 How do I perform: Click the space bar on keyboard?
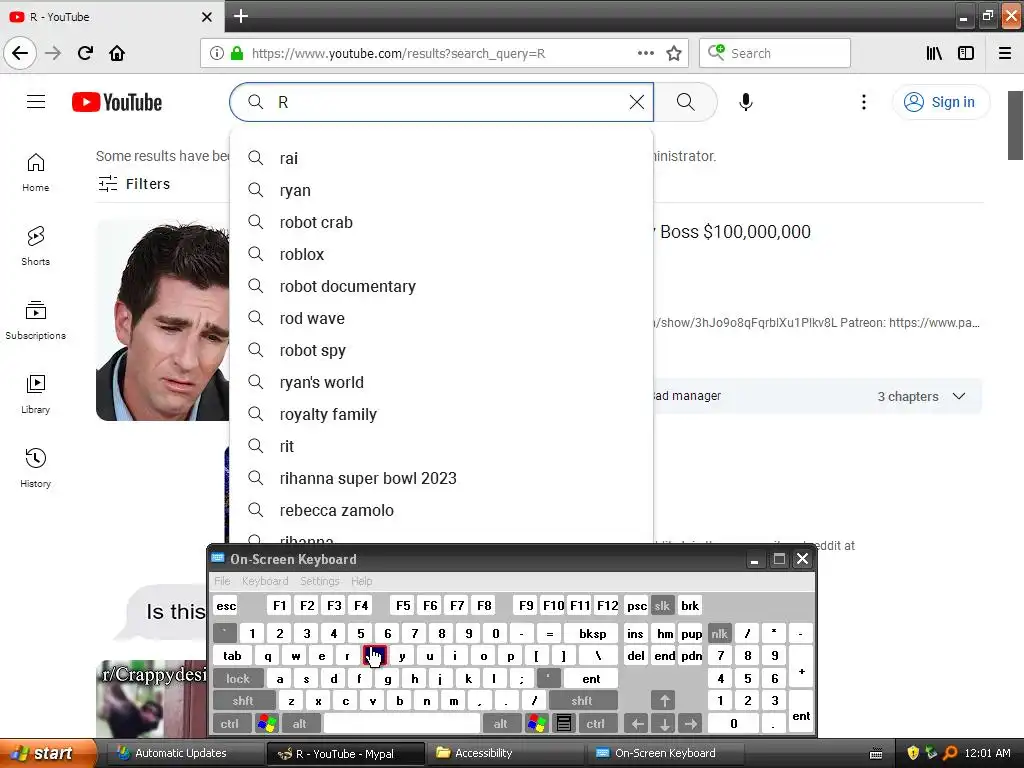coord(402,724)
